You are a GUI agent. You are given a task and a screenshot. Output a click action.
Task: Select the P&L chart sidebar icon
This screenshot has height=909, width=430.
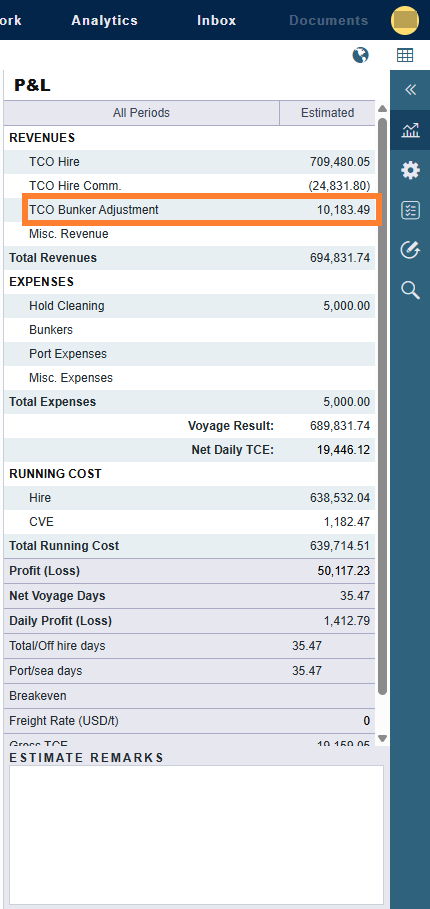tap(410, 130)
